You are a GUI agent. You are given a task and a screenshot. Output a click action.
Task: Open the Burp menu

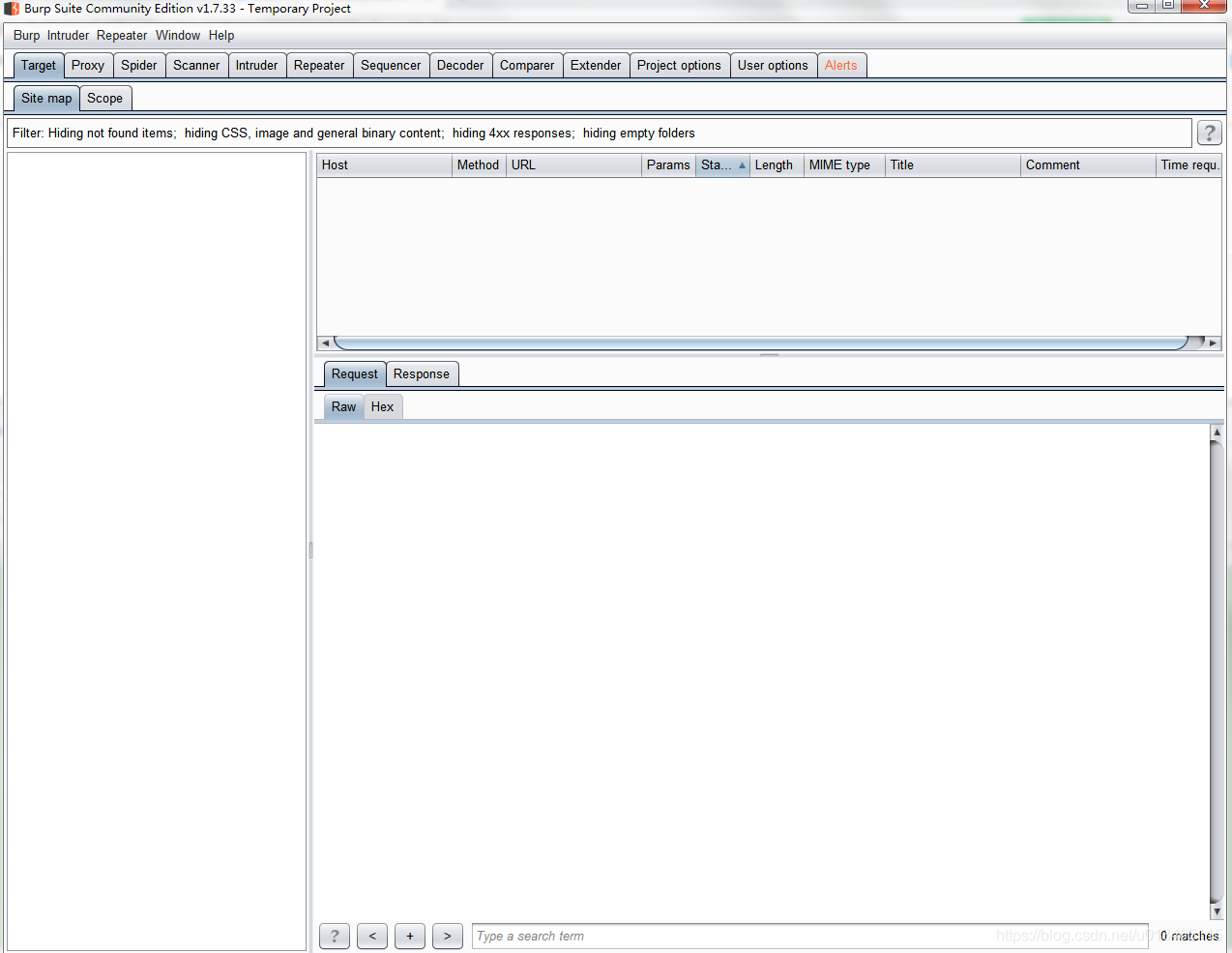pos(27,35)
